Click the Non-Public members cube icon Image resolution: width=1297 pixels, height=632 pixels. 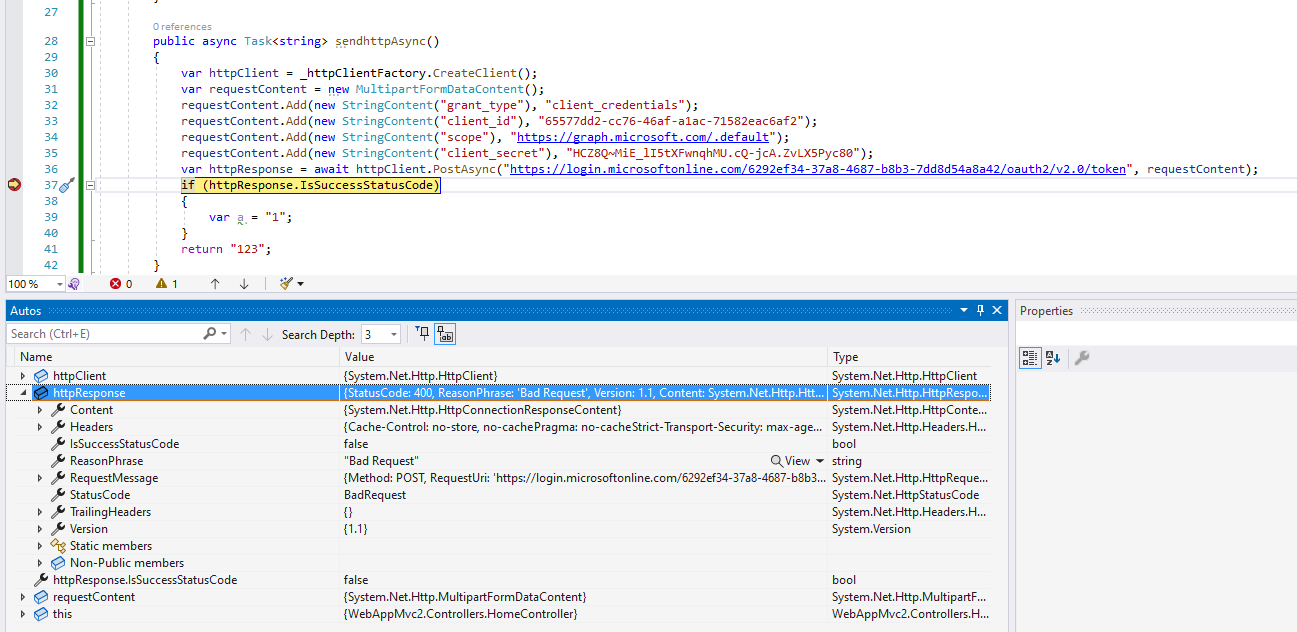point(58,563)
